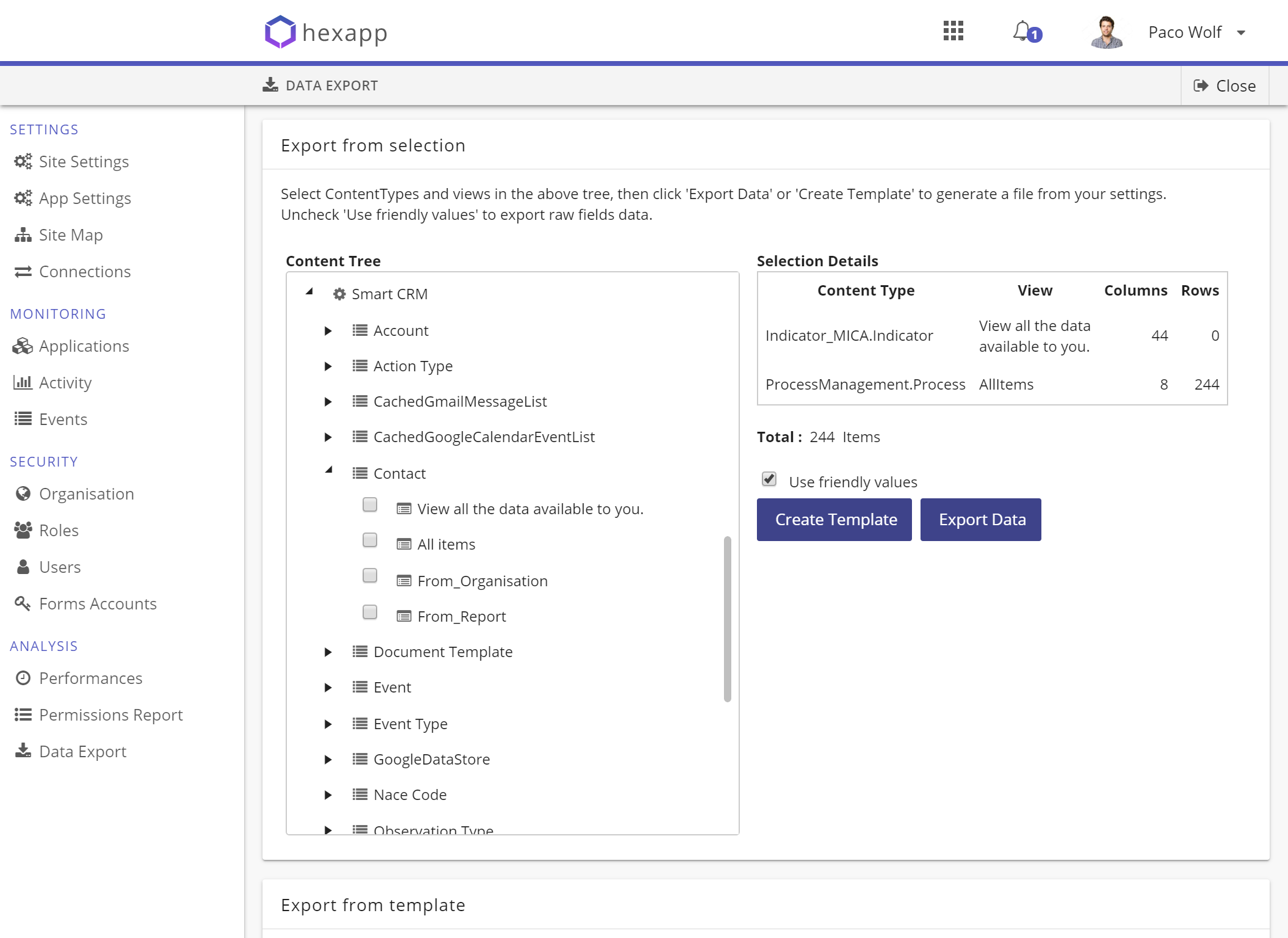The height and width of the screenshot is (938, 1288).
Task: Expand the Document Template node
Action: (328, 652)
